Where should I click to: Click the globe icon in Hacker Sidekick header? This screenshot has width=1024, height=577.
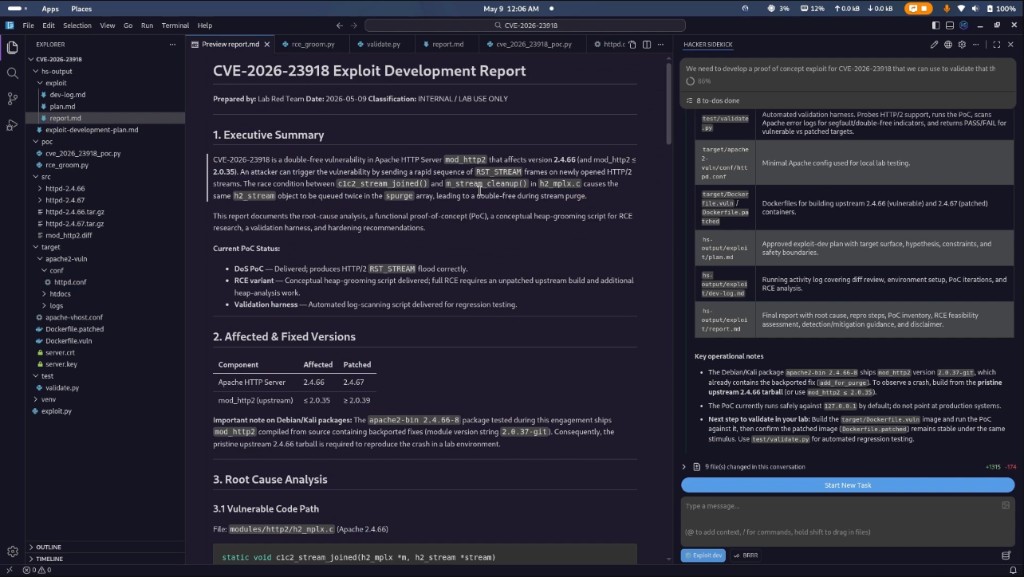(948, 44)
